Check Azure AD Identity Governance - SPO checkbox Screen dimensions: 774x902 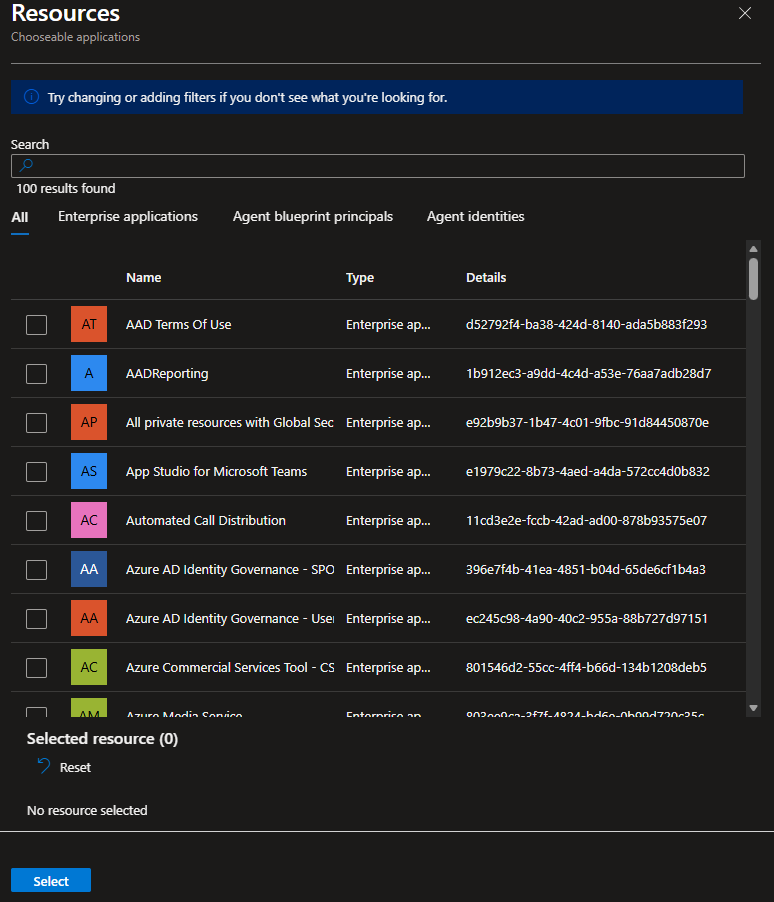pyautogui.click(x=36, y=570)
